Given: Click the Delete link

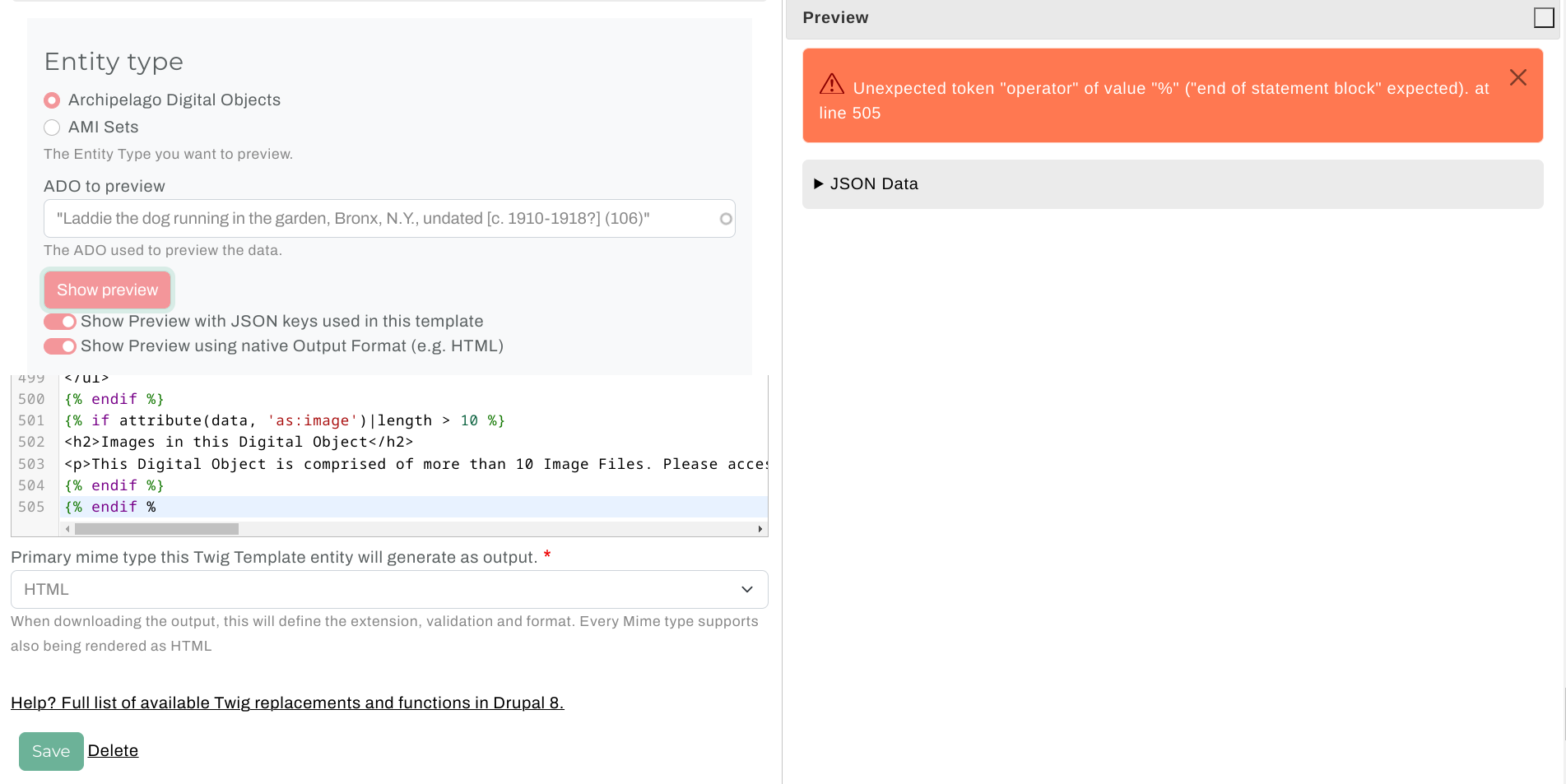Looking at the screenshot, I should (113, 750).
